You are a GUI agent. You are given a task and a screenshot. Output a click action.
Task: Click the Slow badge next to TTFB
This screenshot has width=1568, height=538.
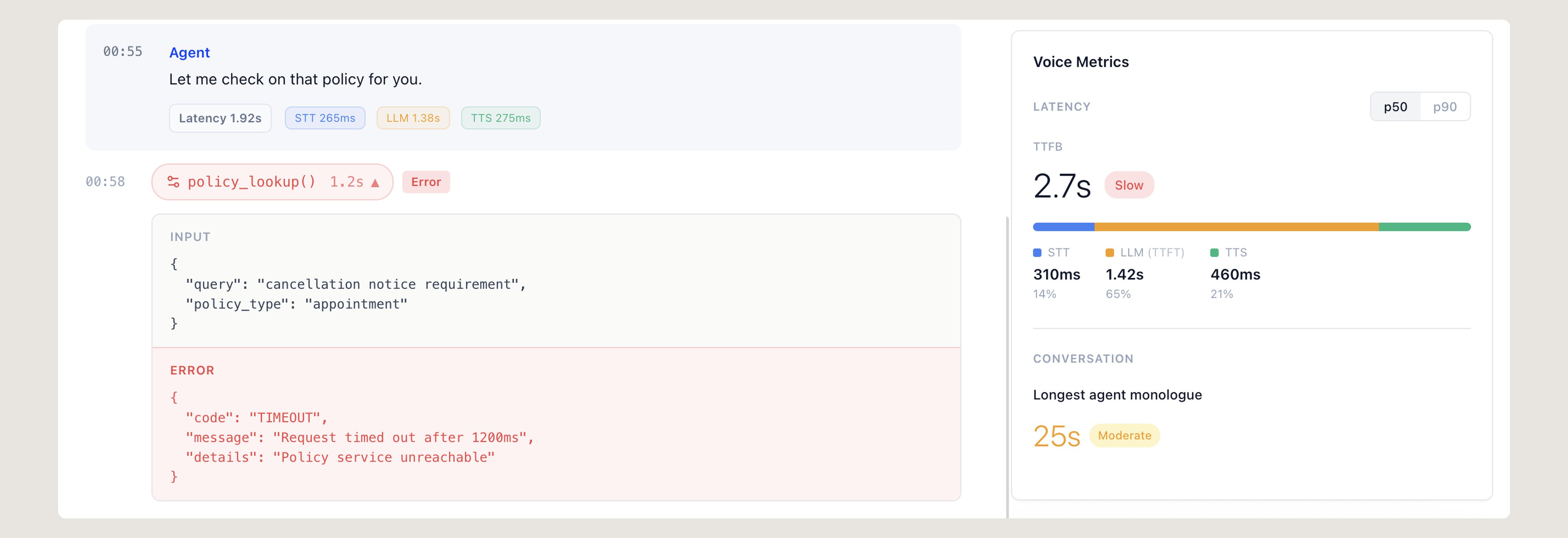[x=1129, y=185]
